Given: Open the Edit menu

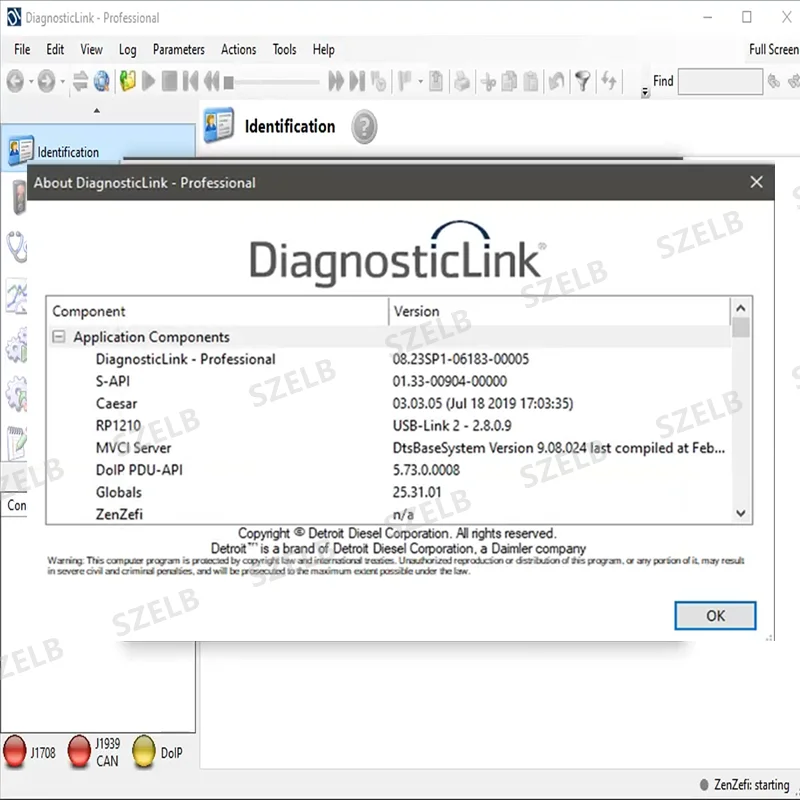Looking at the screenshot, I should click(55, 49).
